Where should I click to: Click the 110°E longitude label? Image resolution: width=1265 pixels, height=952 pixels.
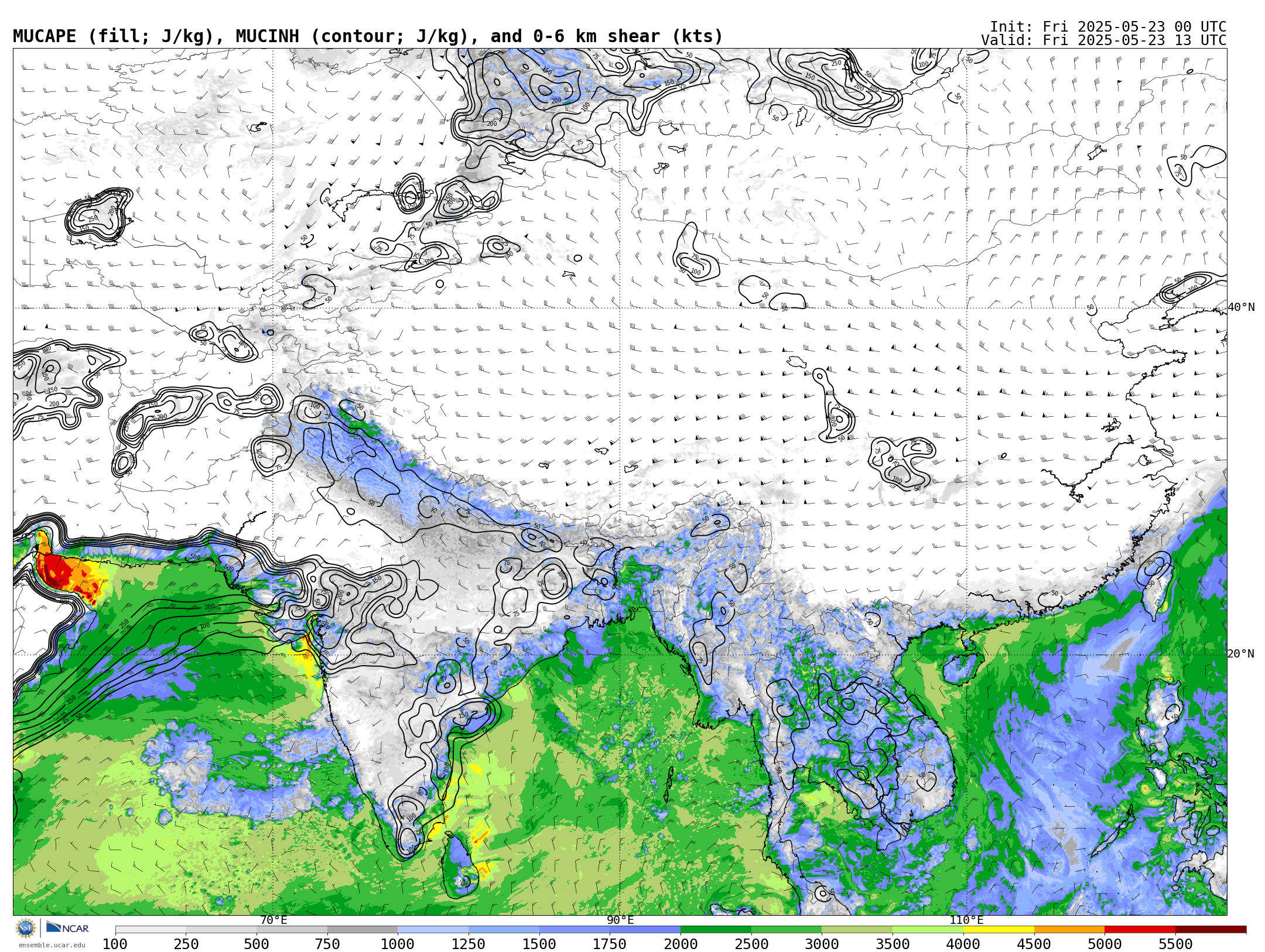(x=966, y=920)
